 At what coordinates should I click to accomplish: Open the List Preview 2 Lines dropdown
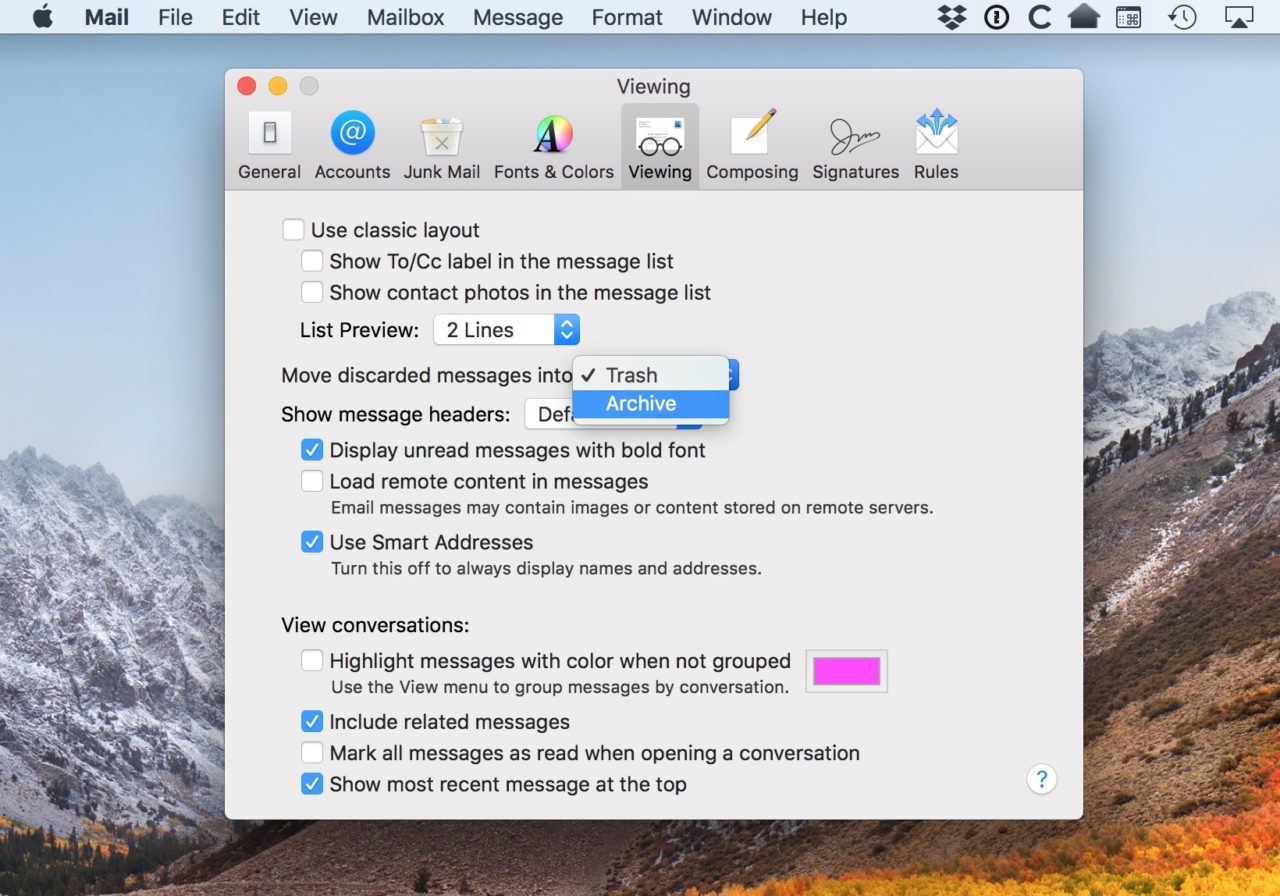506,330
